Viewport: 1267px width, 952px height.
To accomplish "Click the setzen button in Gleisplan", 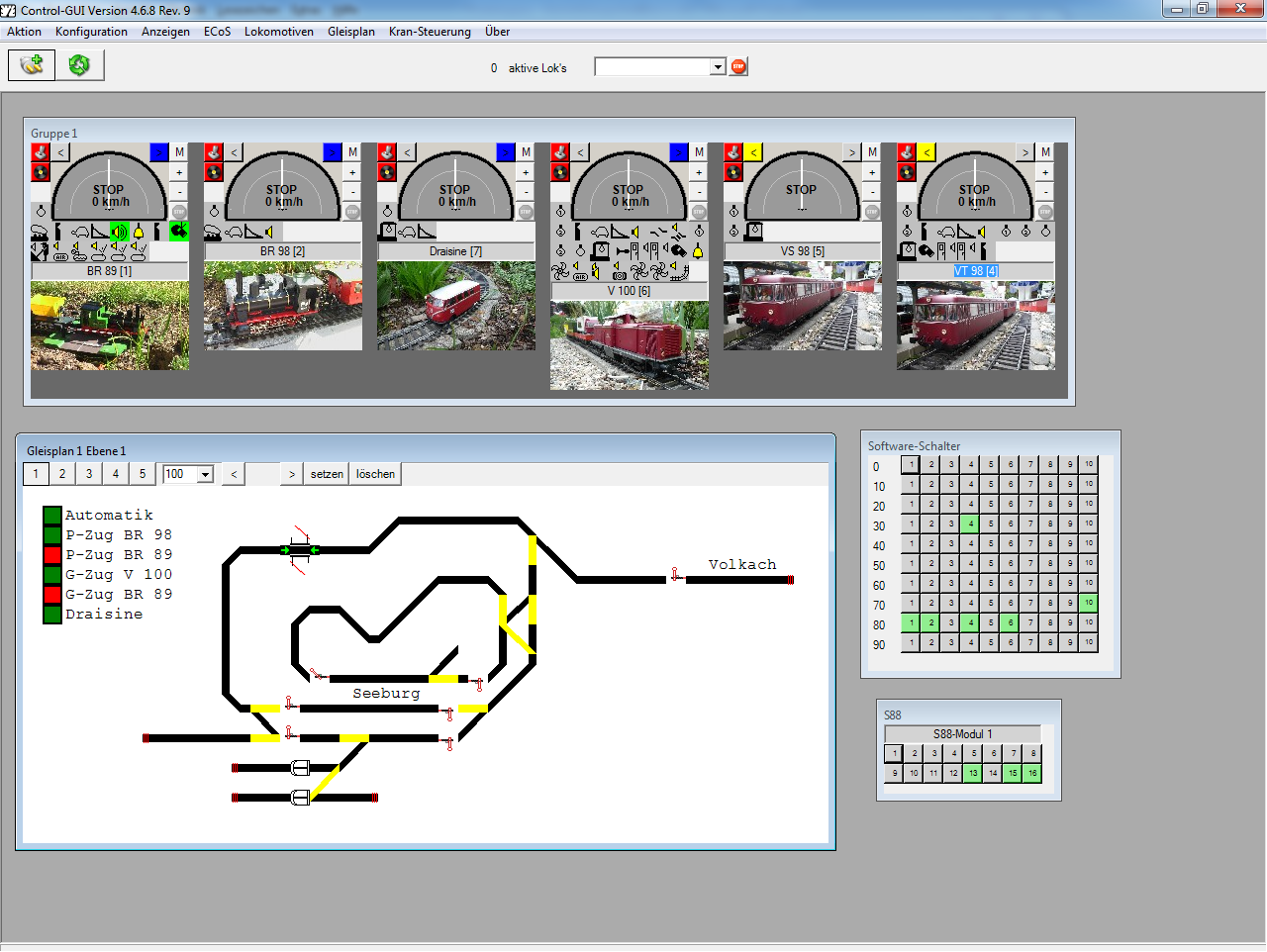I will pyautogui.click(x=327, y=474).
